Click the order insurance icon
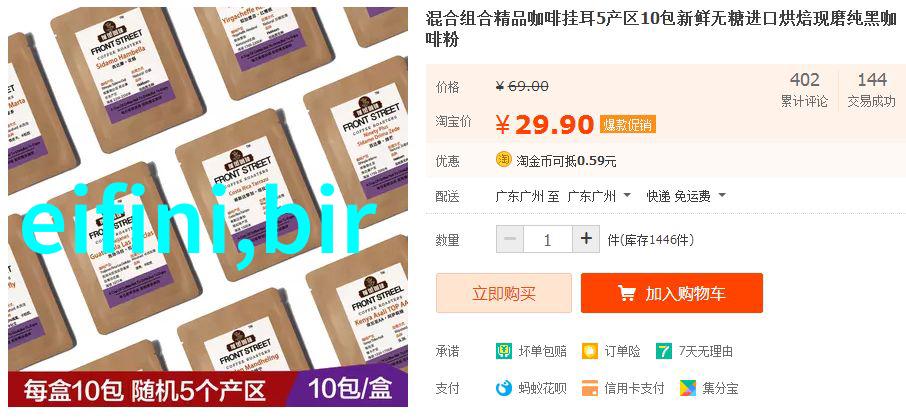The width and height of the screenshot is (906, 419). 590,351
